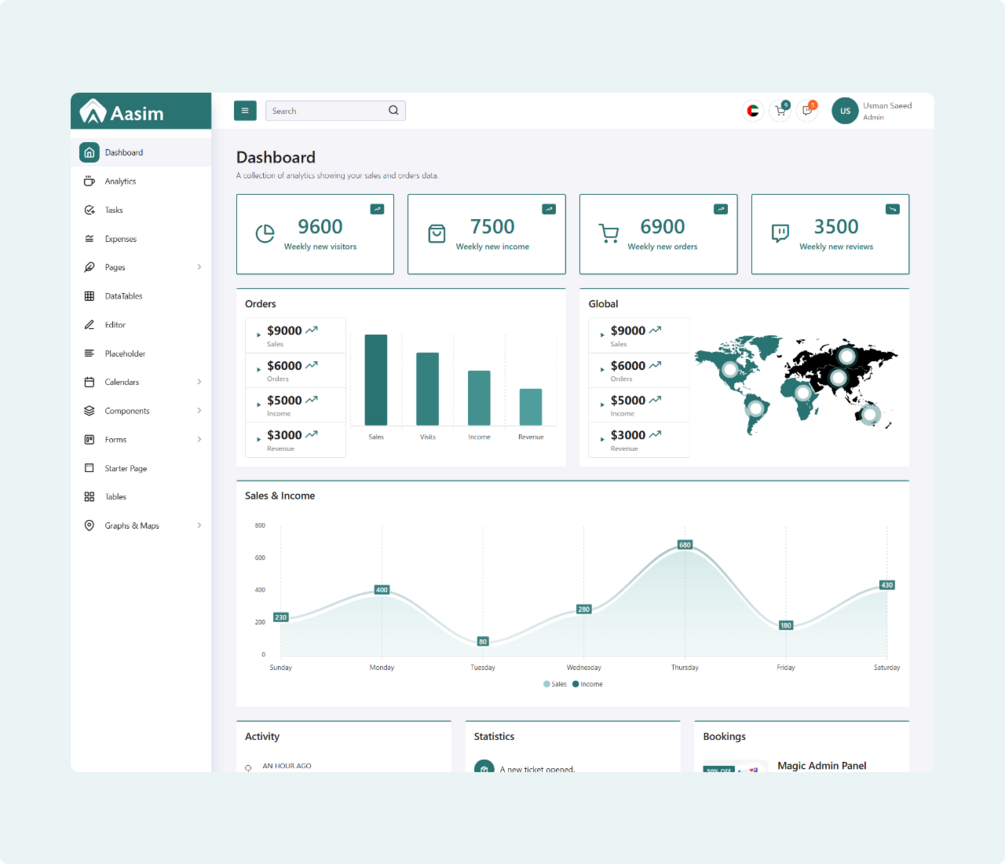Open Starter Page in the sidebar
The width and height of the screenshot is (1005, 864).
(141, 468)
